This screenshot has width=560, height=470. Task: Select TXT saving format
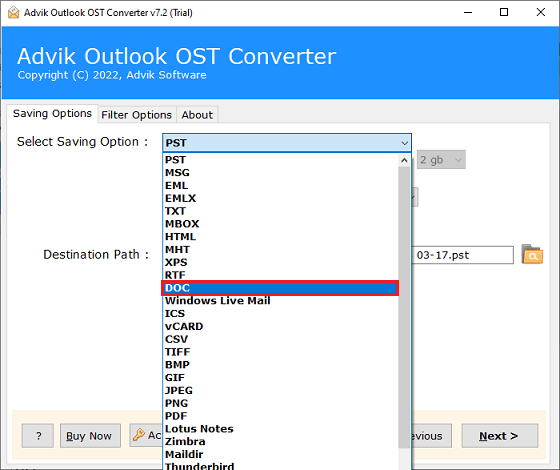(281, 211)
